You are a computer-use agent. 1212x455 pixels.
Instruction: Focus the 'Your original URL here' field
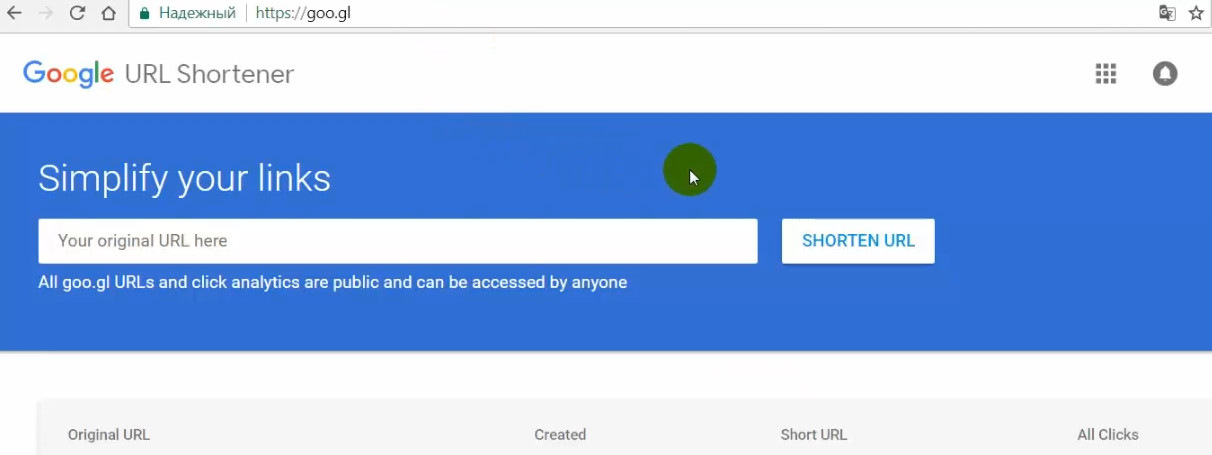pyautogui.click(x=398, y=241)
